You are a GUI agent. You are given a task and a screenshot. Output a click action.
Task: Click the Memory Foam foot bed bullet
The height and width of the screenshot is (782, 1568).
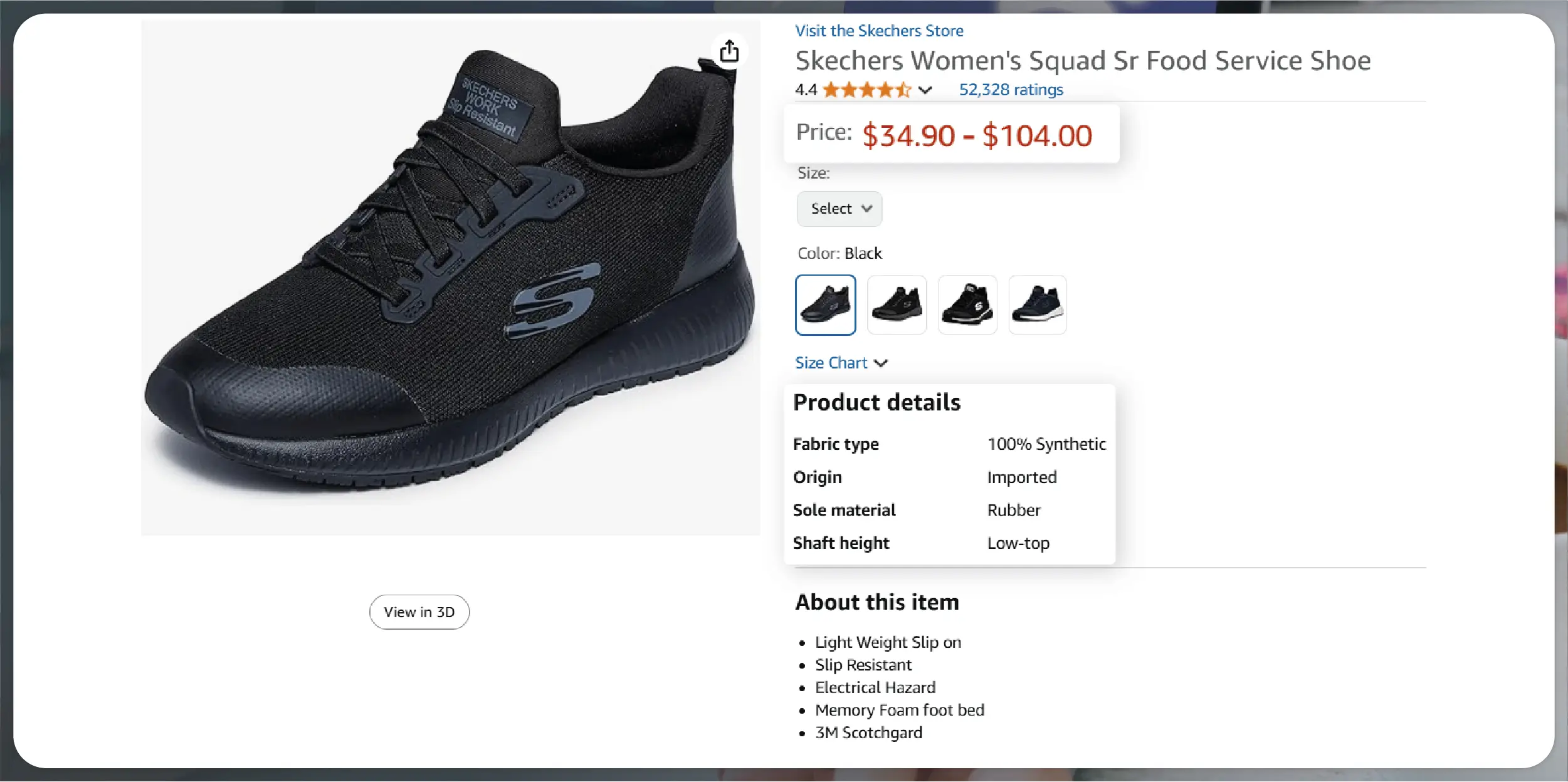pyautogui.click(x=900, y=710)
